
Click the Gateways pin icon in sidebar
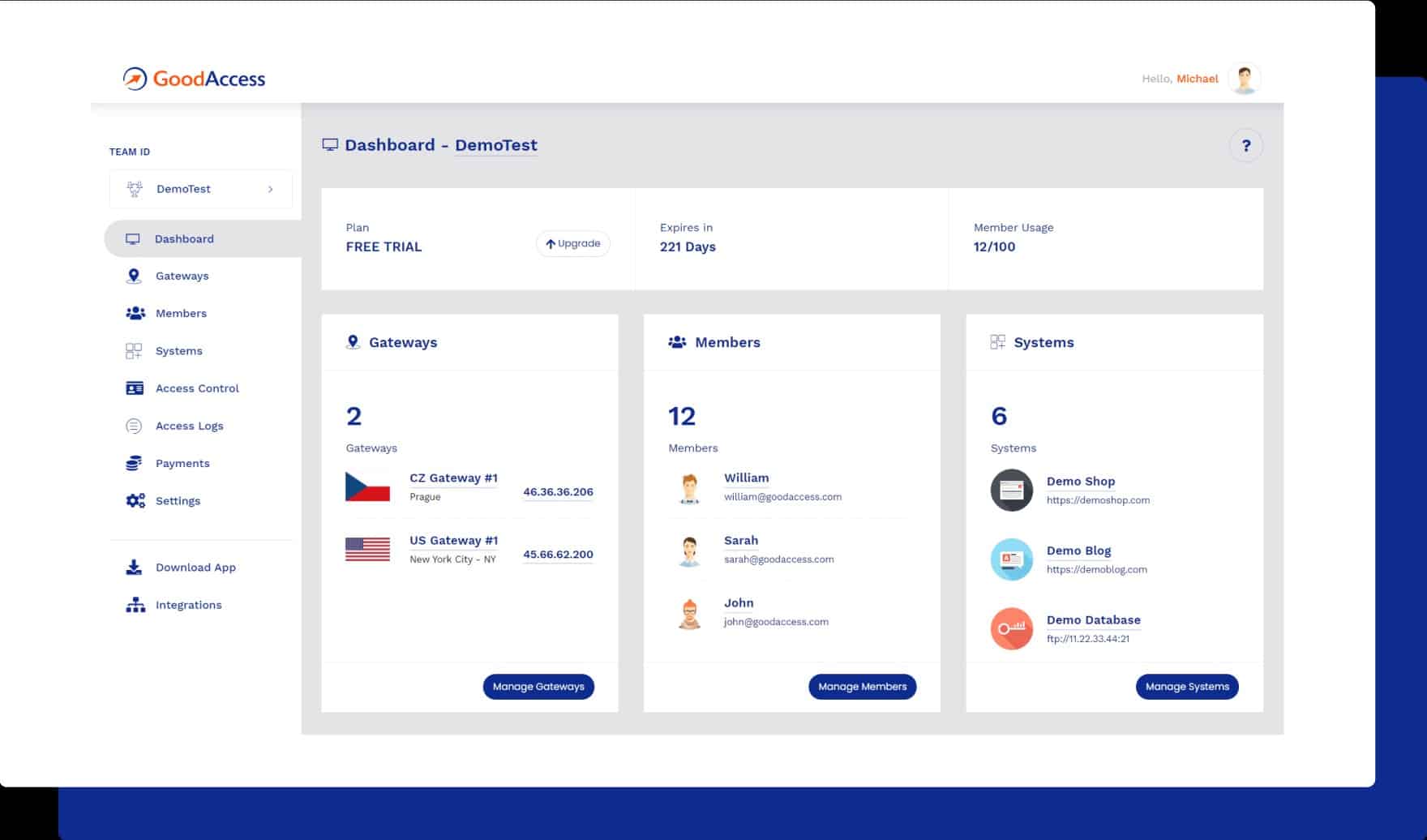tap(135, 276)
